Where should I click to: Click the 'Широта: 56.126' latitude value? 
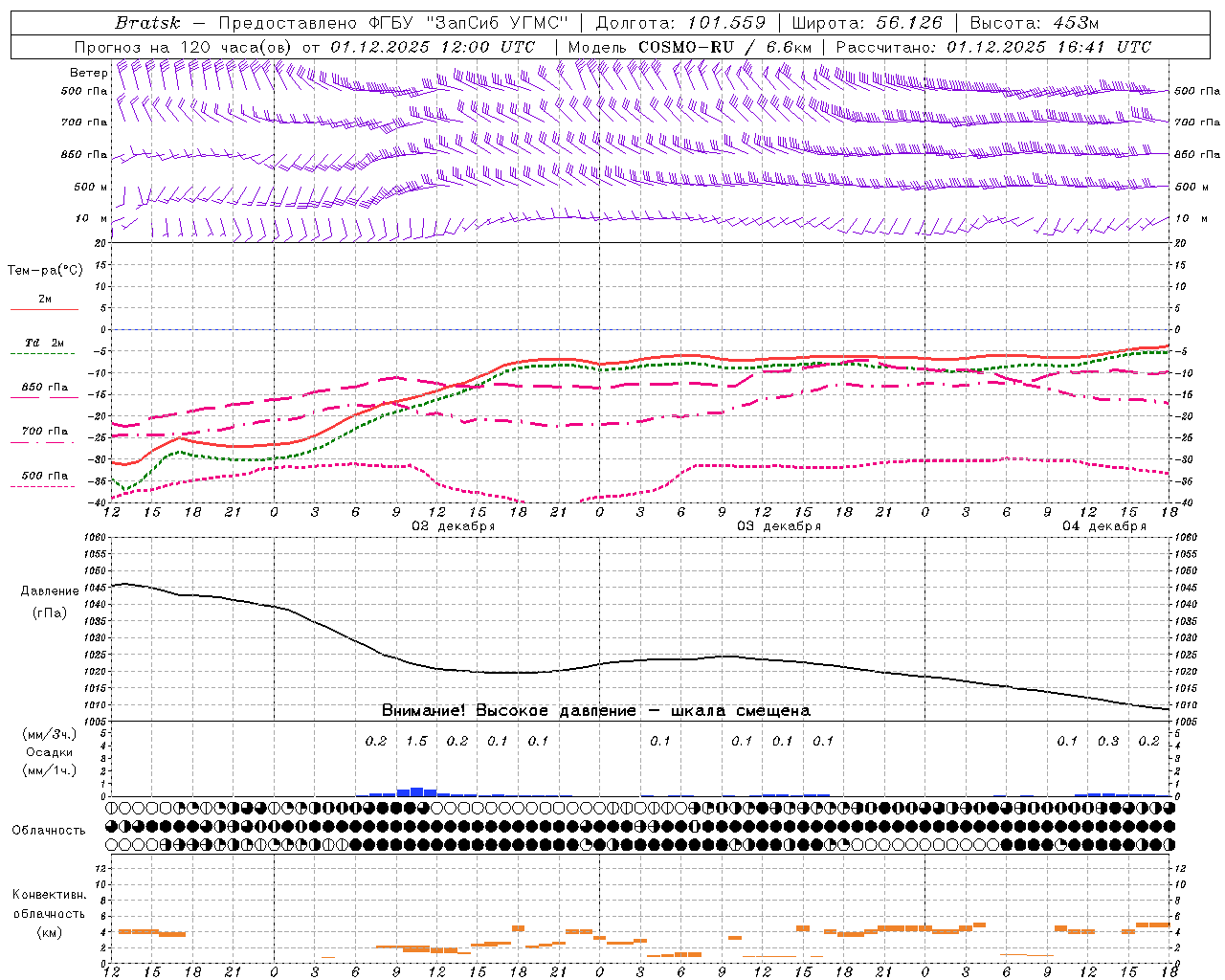point(867,23)
